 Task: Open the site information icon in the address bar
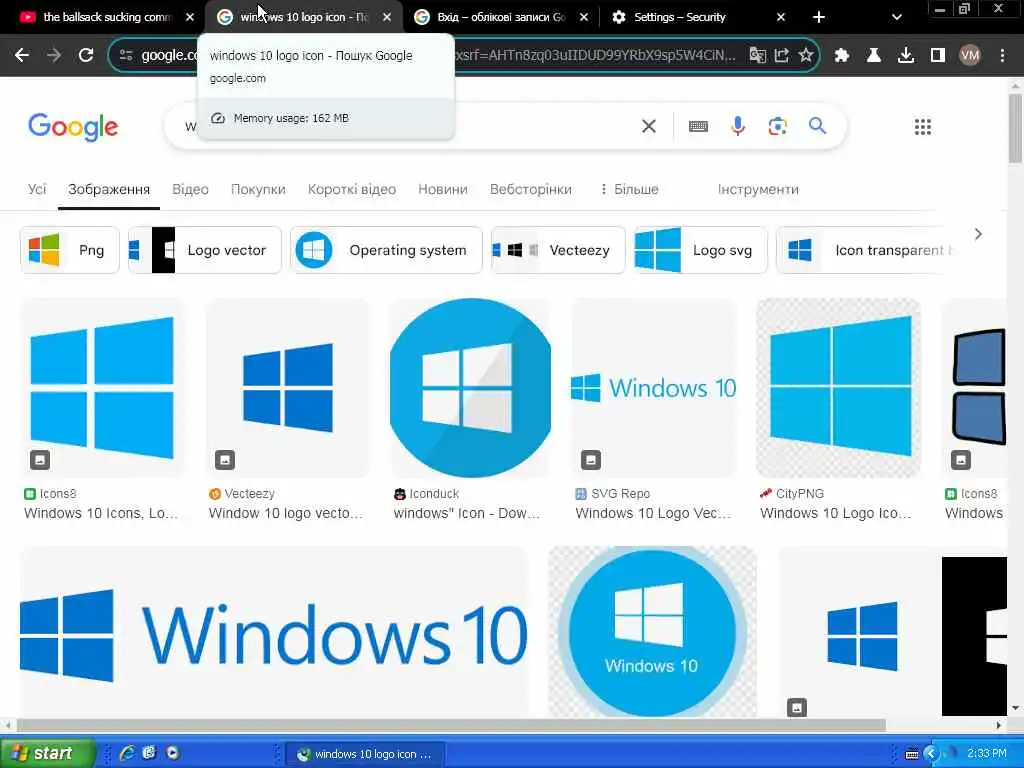pyautogui.click(x=126, y=56)
